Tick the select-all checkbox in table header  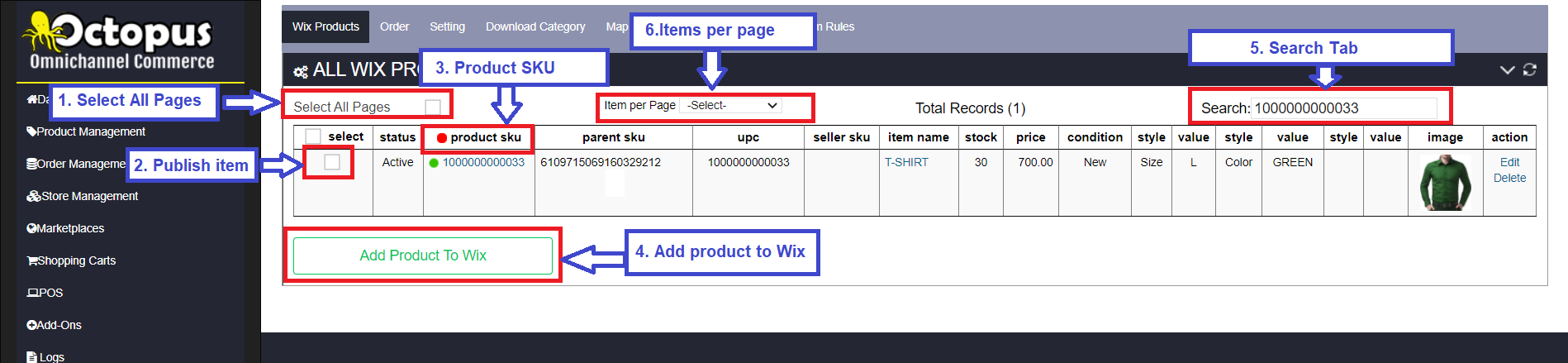coord(313,136)
